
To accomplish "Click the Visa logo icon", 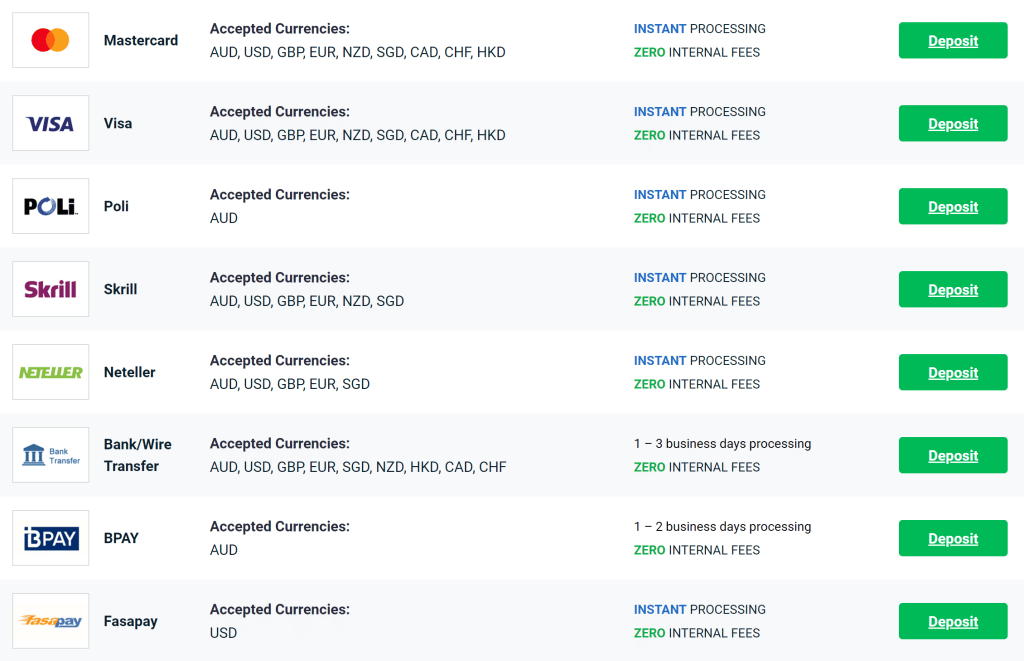I will pyautogui.click(x=50, y=123).
